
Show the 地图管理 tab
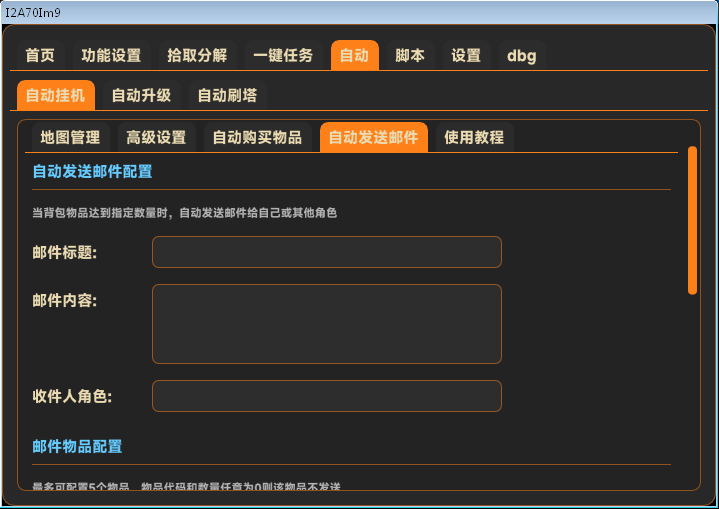[70, 137]
